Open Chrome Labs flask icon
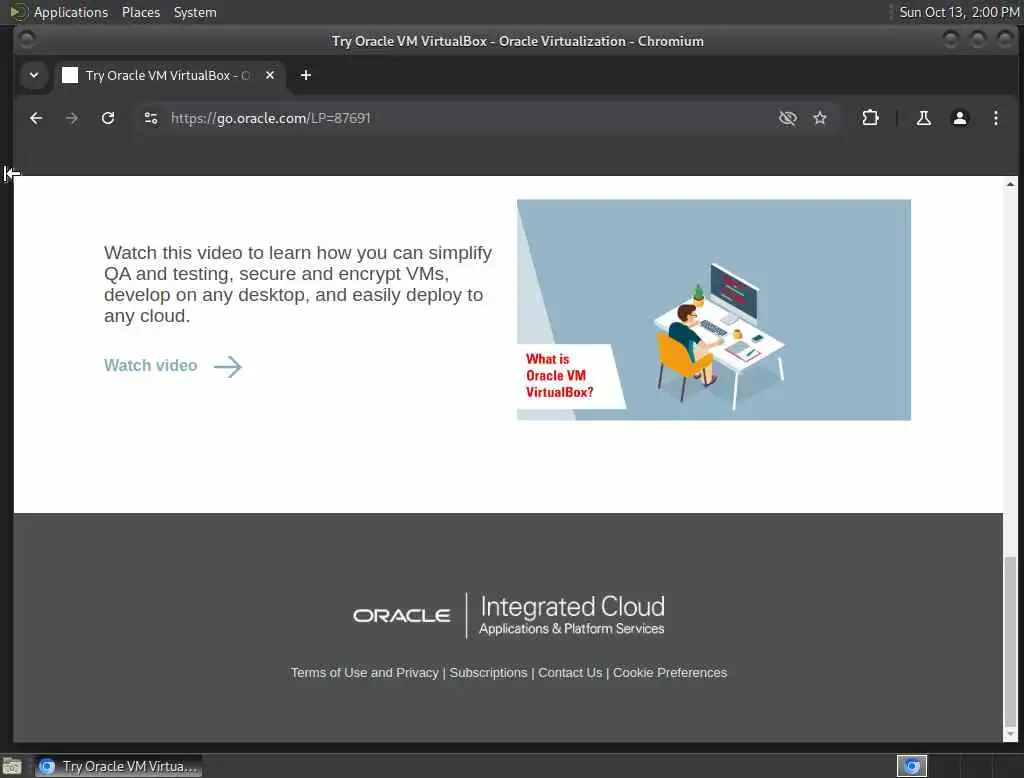The image size is (1024, 778). [x=923, y=118]
